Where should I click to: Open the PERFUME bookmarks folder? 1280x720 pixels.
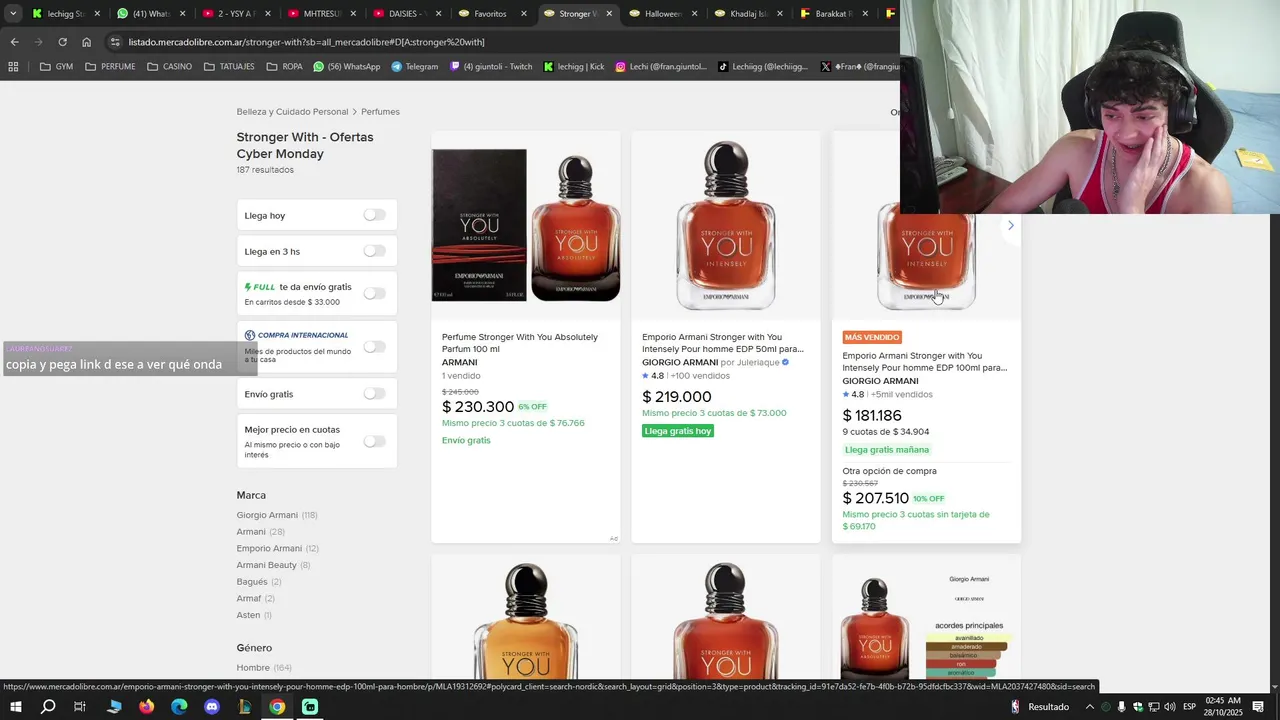pyautogui.click(x=110, y=67)
